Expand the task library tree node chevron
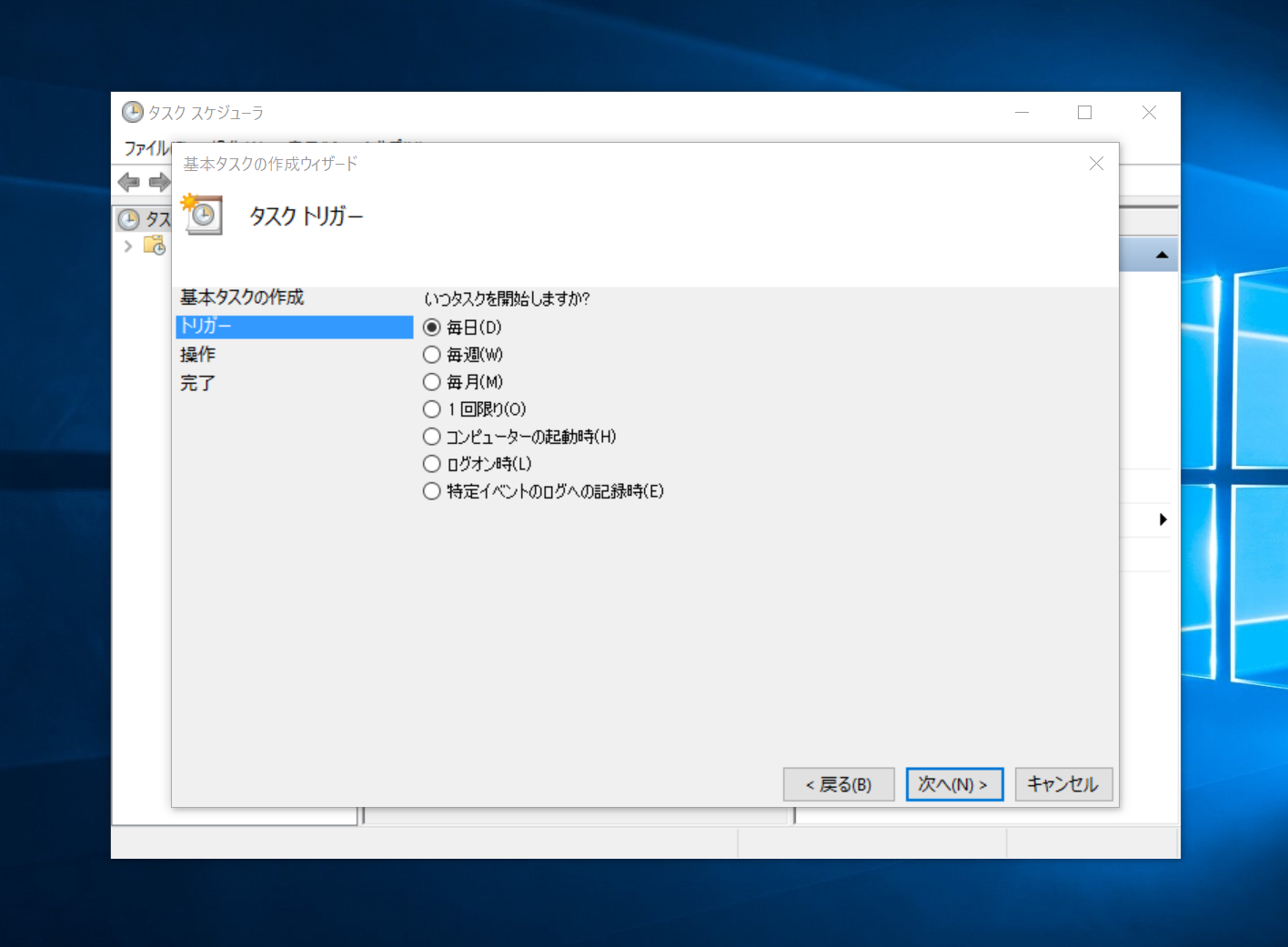 click(128, 246)
